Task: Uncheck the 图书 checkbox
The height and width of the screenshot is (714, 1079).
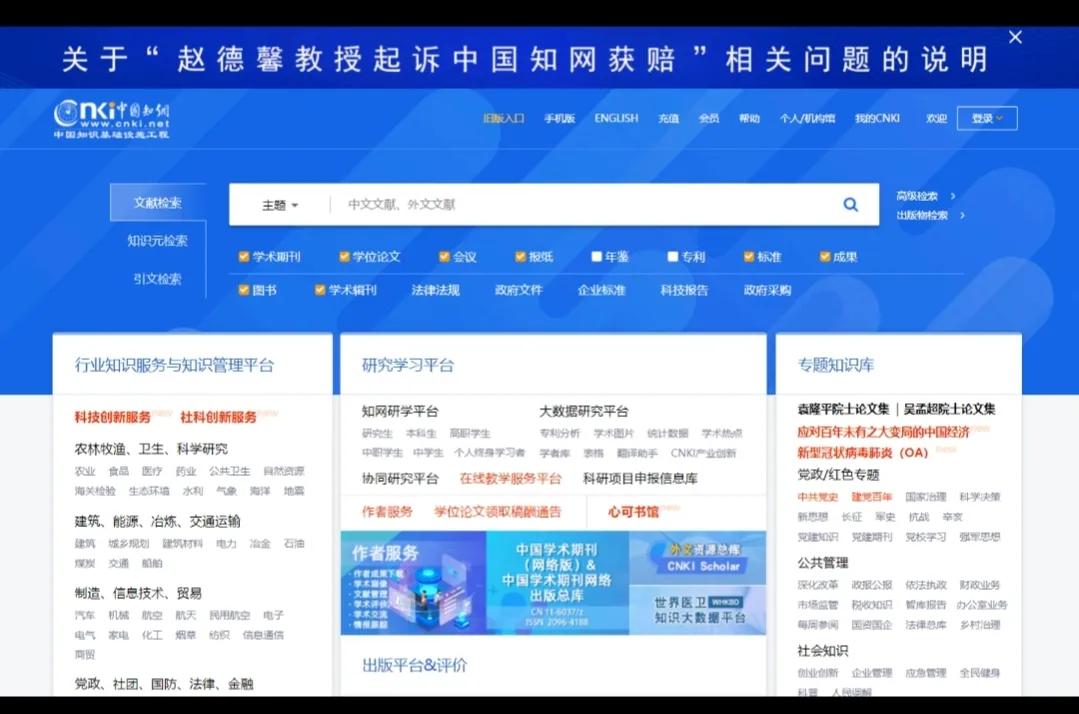Action: (242, 289)
